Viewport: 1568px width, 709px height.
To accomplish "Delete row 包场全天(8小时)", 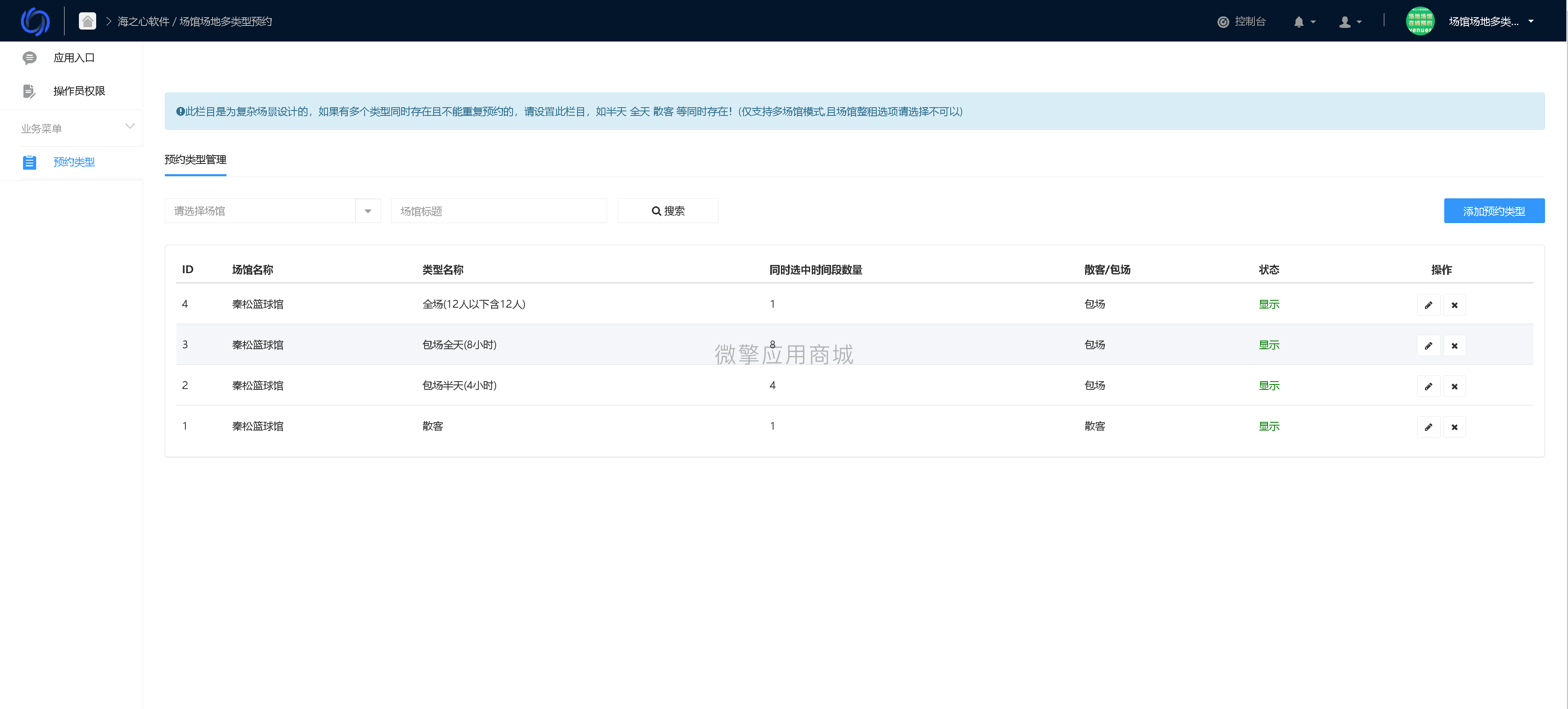I will (x=1454, y=346).
